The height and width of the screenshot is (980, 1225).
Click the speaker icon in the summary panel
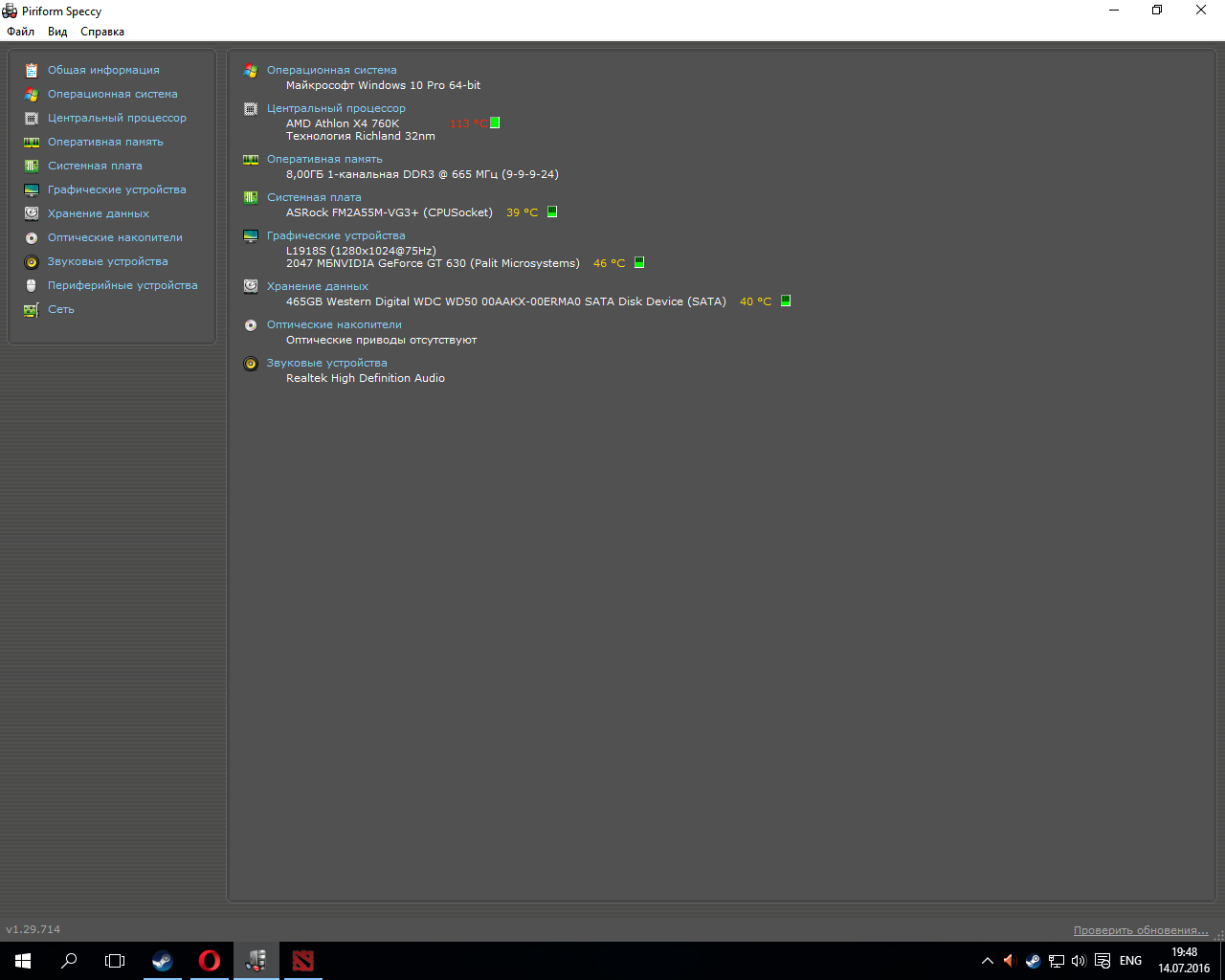[251, 363]
